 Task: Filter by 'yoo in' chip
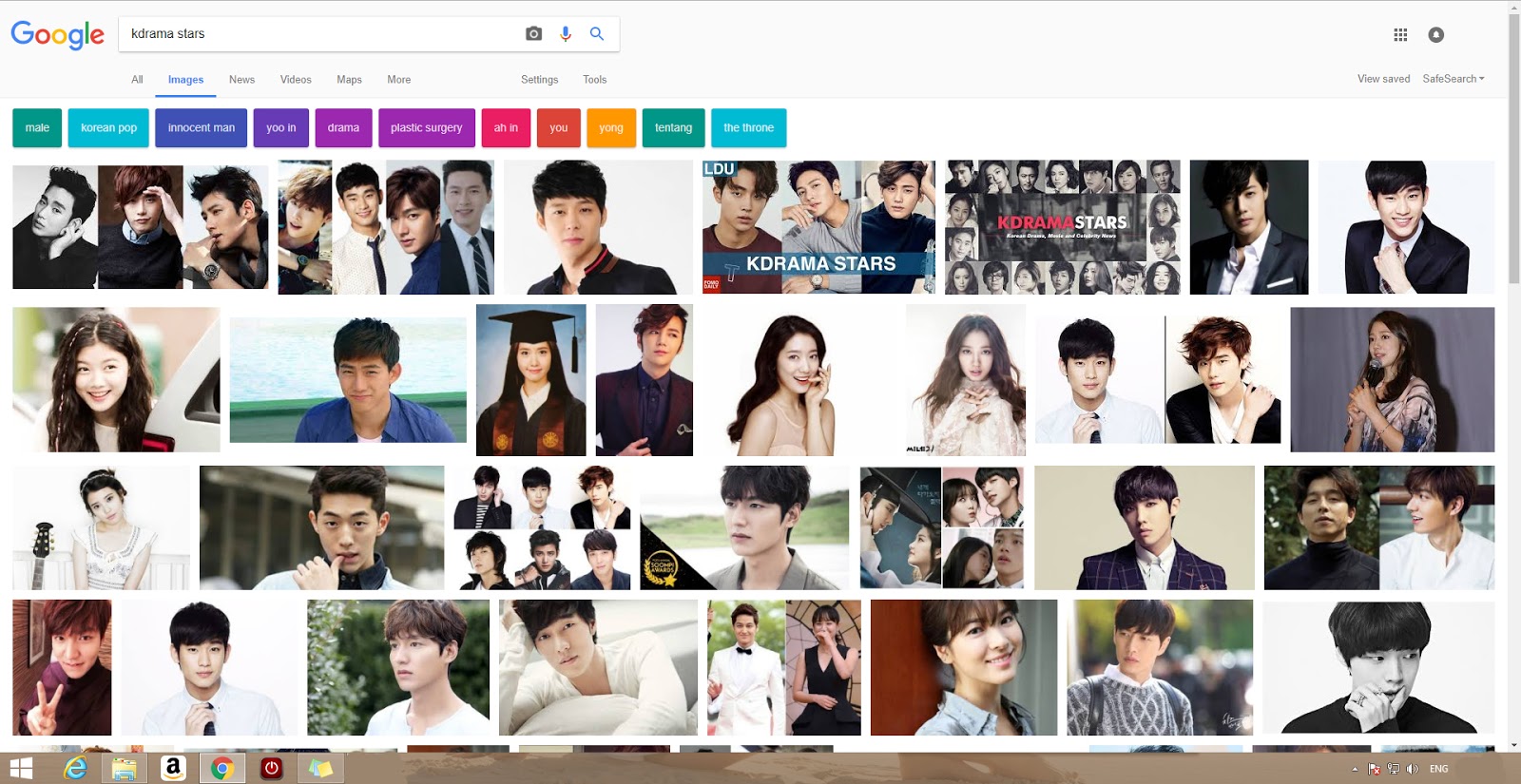point(281,127)
